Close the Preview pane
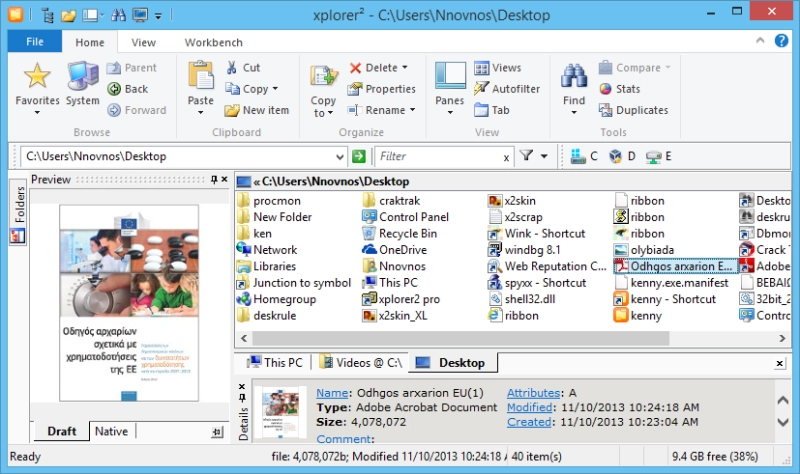 [x=224, y=179]
